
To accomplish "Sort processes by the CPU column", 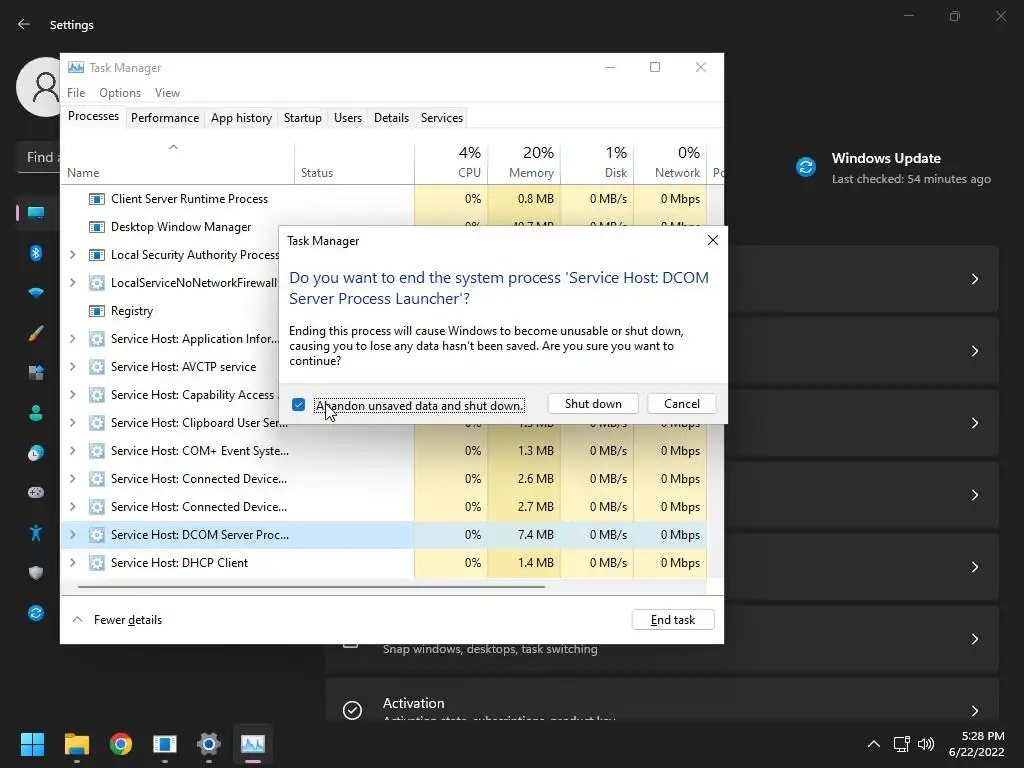I will [x=451, y=162].
